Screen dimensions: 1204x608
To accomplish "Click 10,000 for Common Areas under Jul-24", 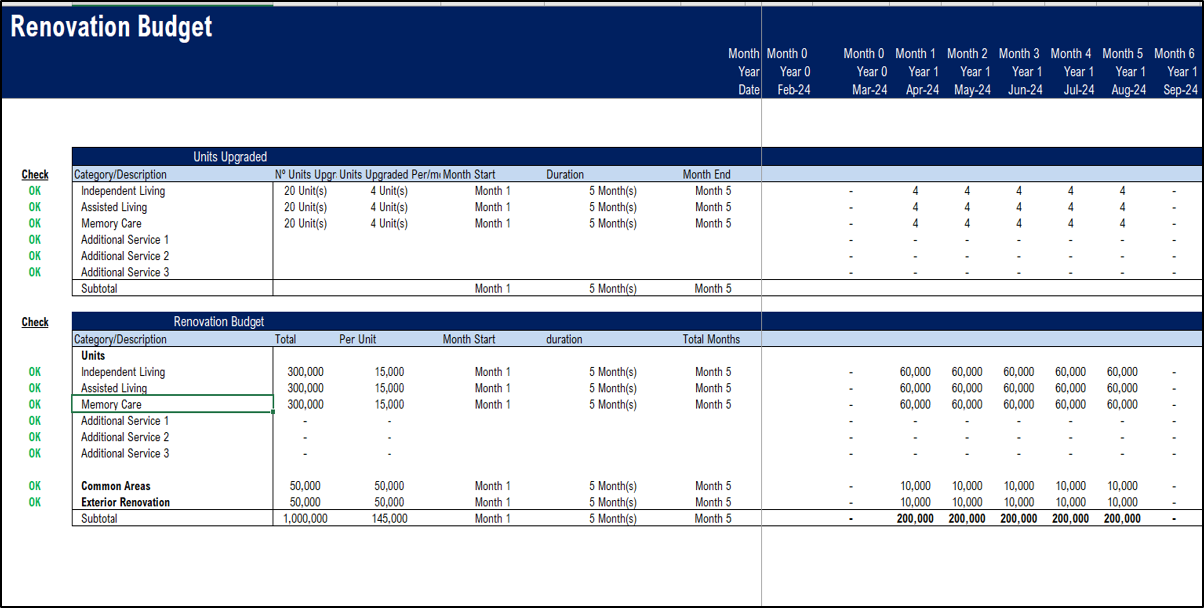I will 1070,486.
